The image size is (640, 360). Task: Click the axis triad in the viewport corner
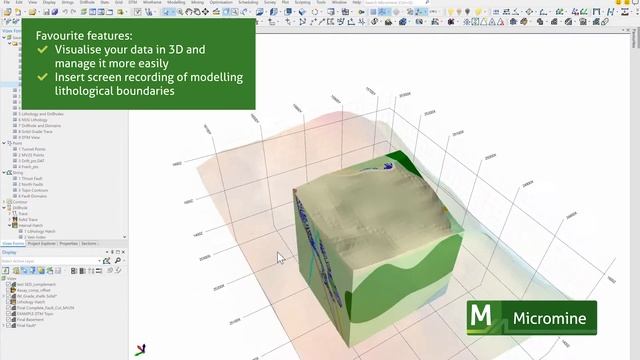coord(140,349)
